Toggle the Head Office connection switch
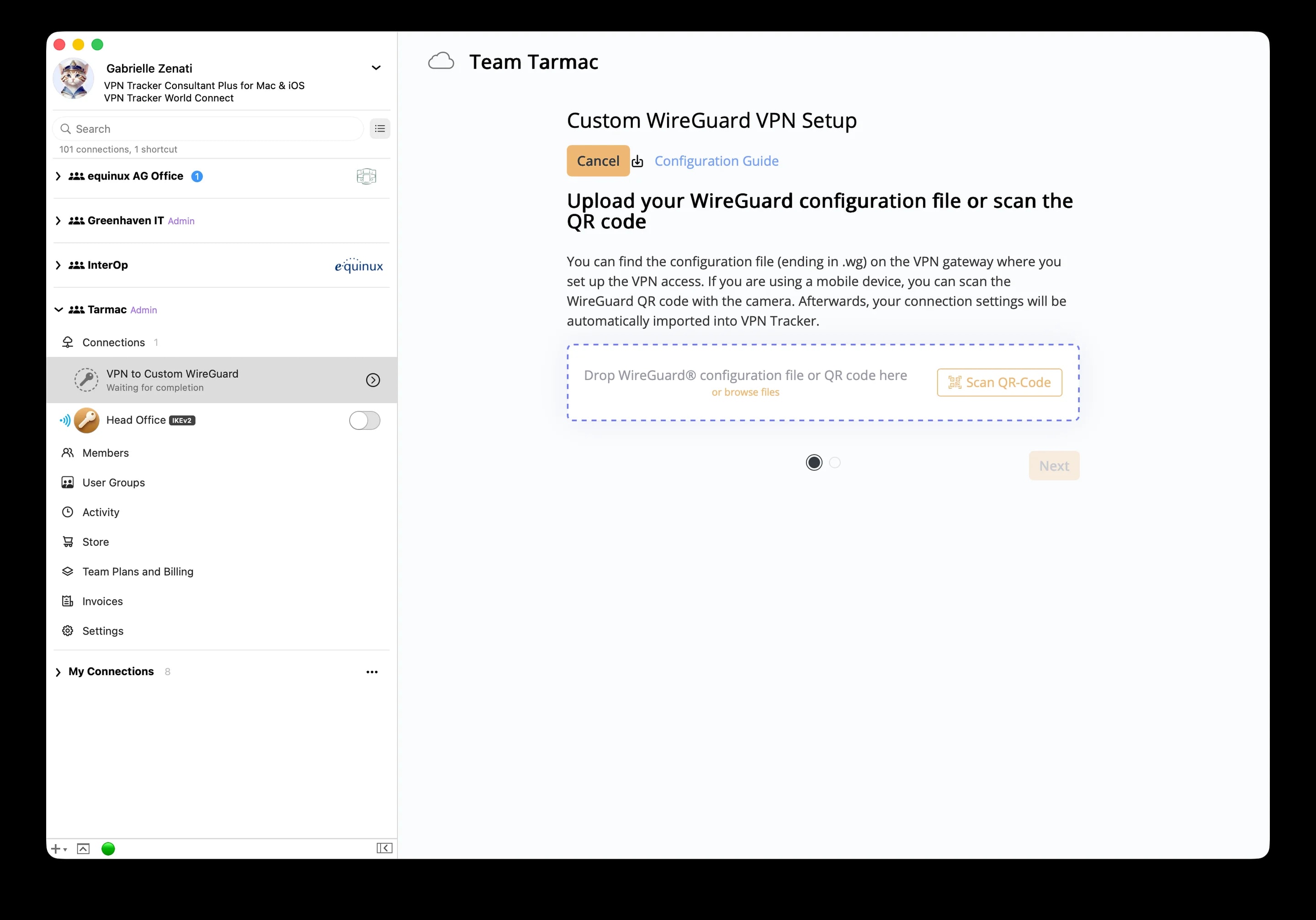The height and width of the screenshot is (920, 1316). click(x=365, y=420)
